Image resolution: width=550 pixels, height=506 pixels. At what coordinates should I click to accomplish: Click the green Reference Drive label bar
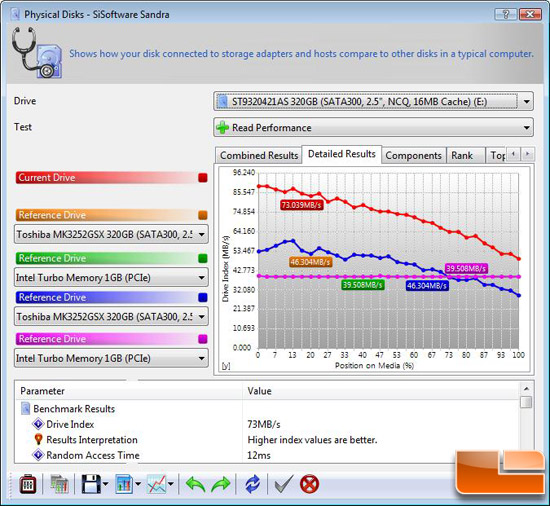point(106,258)
